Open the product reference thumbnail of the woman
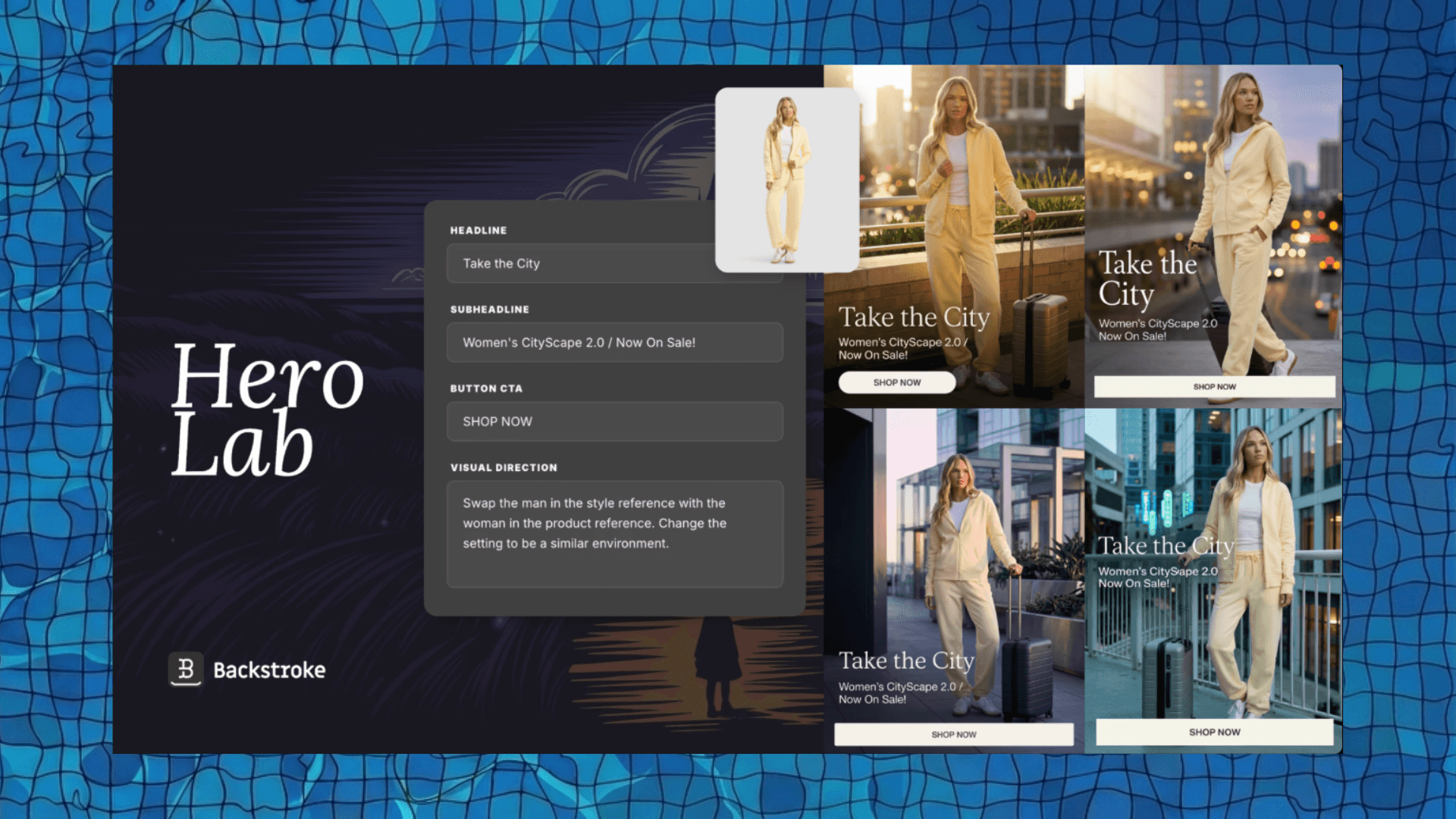The image size is (1456, 819). coord(787,180)
